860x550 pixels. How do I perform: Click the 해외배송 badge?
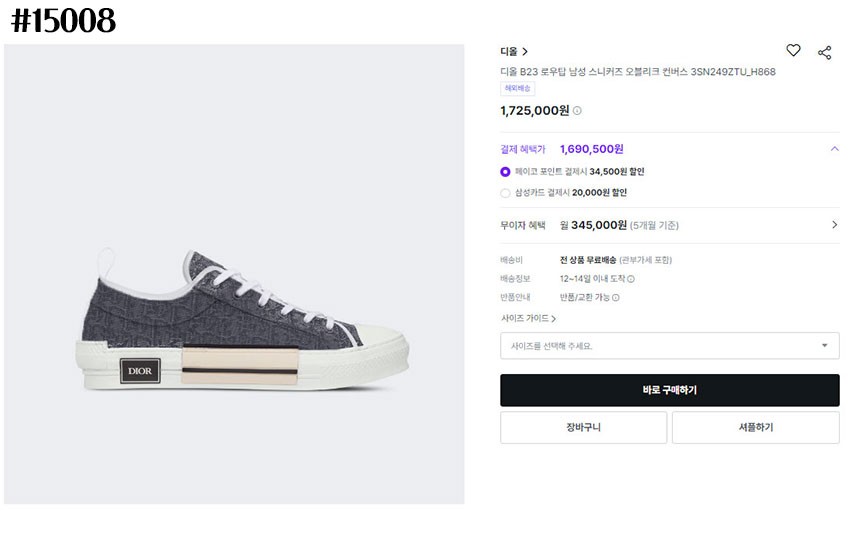(x=517, y=89)
